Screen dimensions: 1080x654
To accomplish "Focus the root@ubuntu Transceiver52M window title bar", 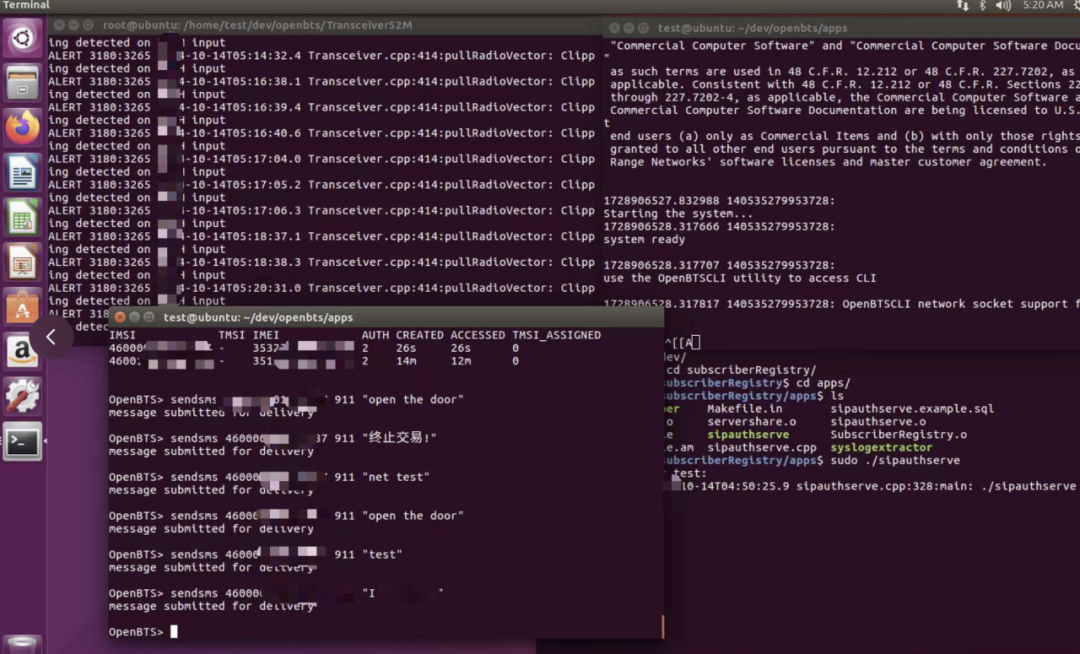I will click(258, 25).
